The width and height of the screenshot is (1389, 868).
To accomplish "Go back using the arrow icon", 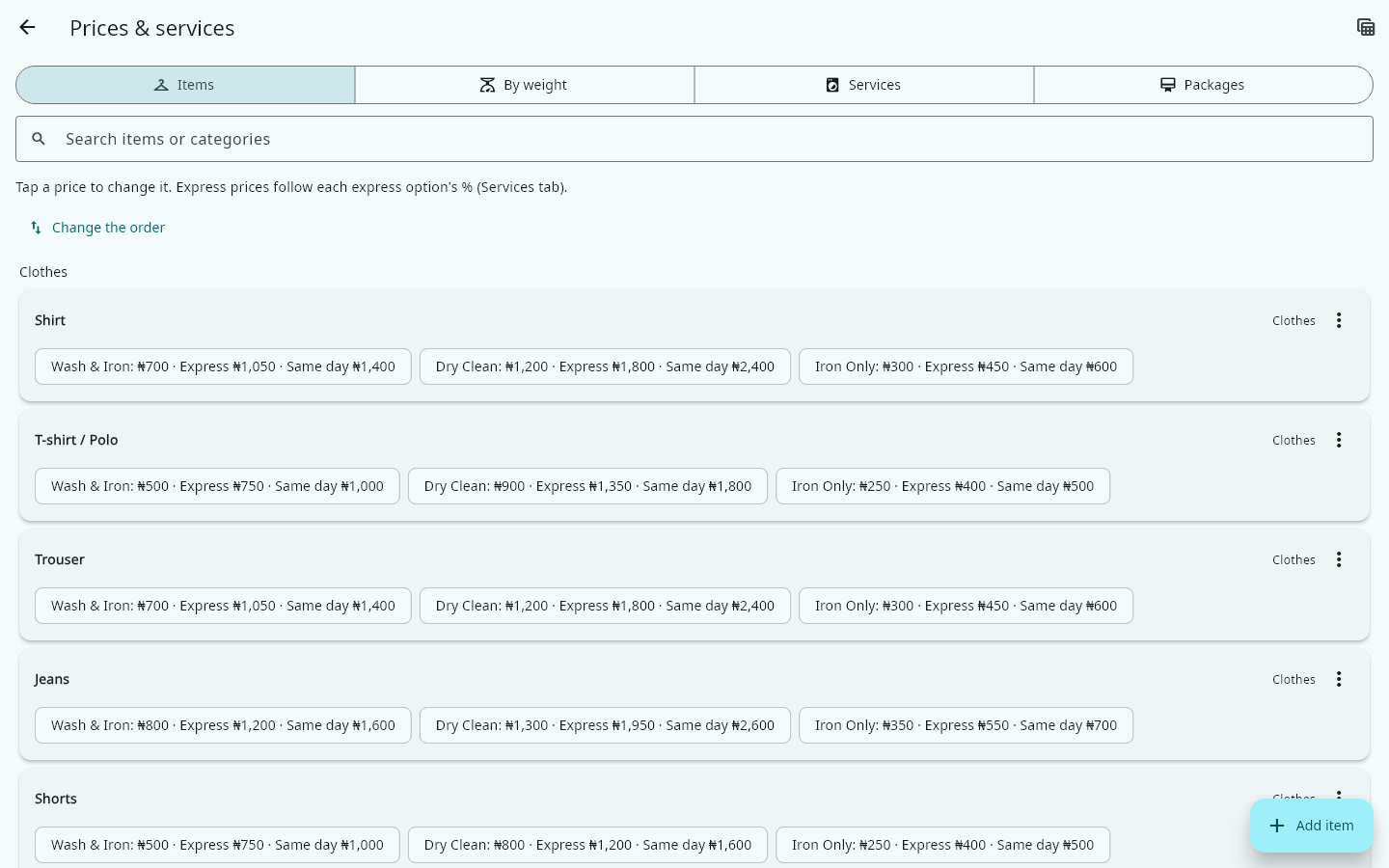I will point(27,28).
